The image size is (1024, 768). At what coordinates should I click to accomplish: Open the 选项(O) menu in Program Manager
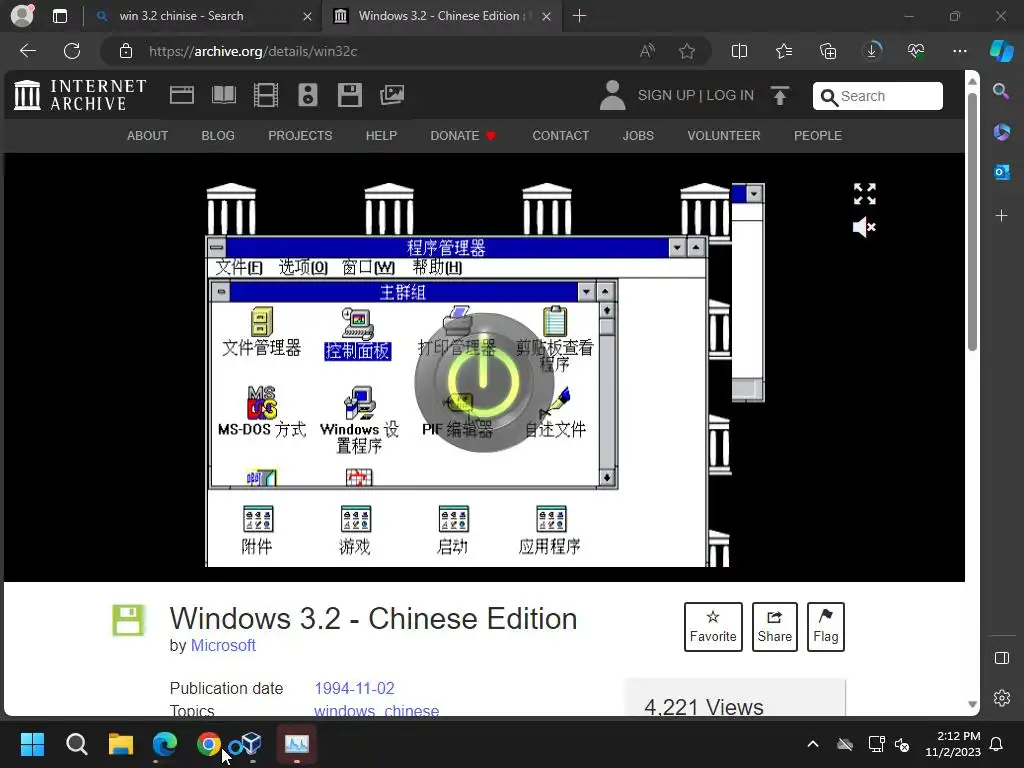[303, 268]
